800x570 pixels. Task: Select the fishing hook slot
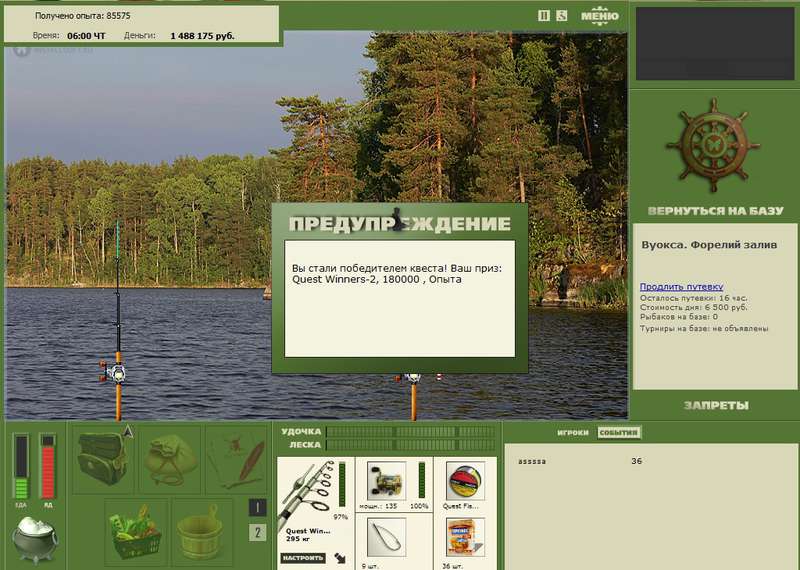click(384, 537)
